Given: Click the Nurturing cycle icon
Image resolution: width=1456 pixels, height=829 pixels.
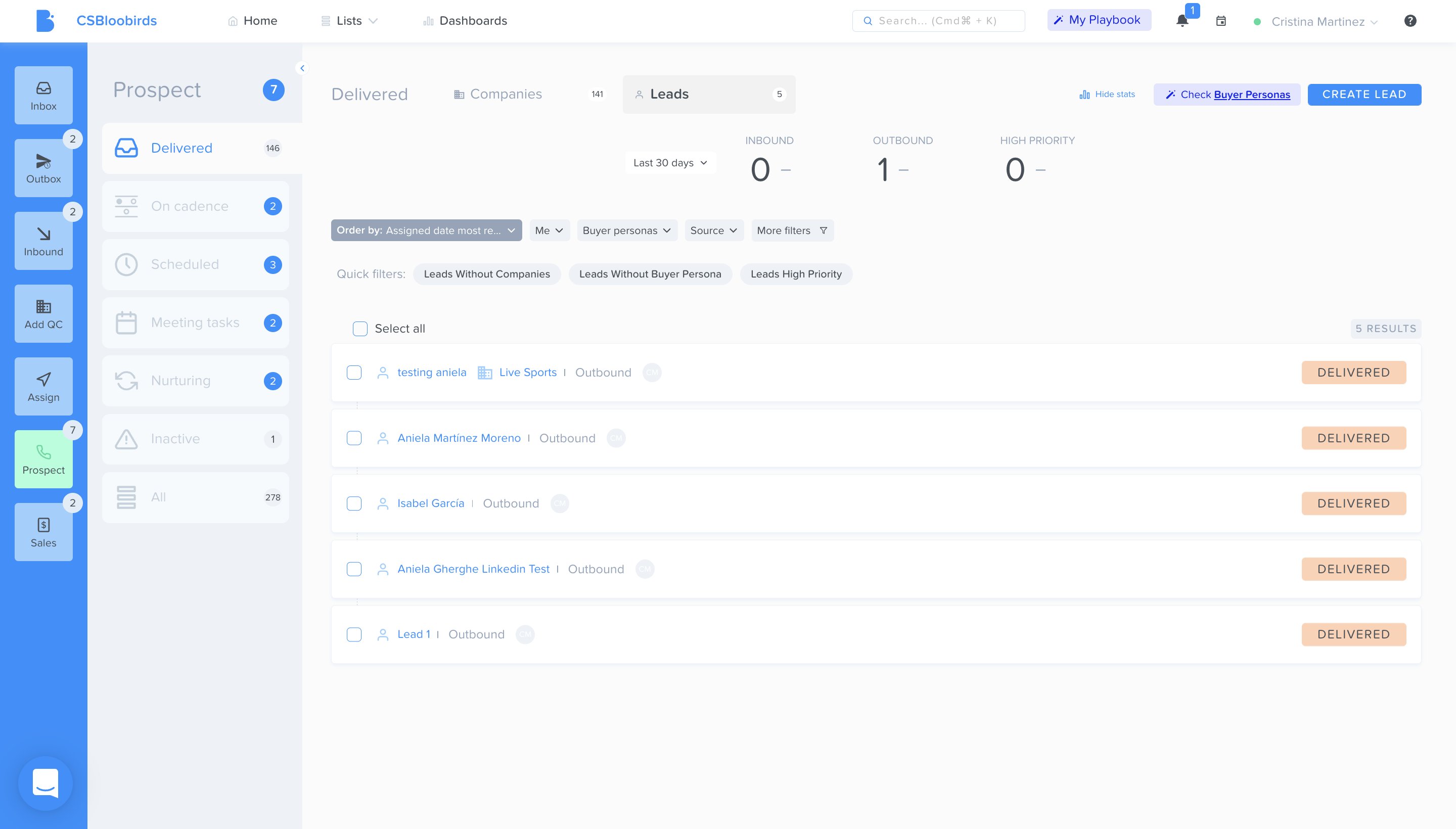Looking at the screenshot, I should [x=126, y=381].
